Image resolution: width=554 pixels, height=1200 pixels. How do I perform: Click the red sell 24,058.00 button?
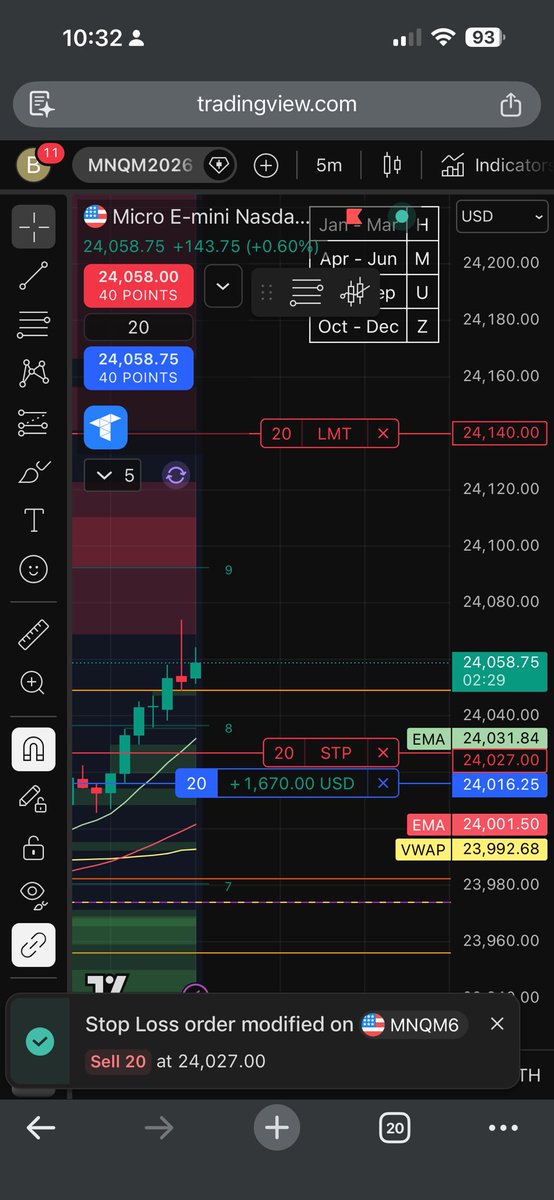(138, 285)
